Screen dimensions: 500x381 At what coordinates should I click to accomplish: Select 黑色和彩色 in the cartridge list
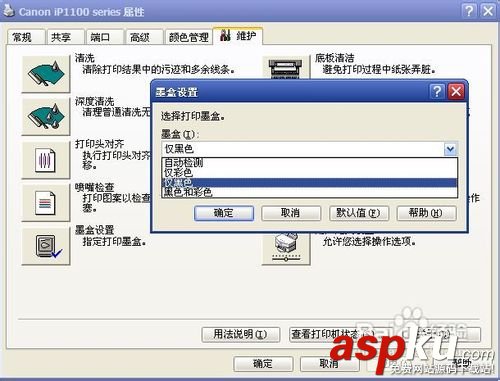click(310, 192)
